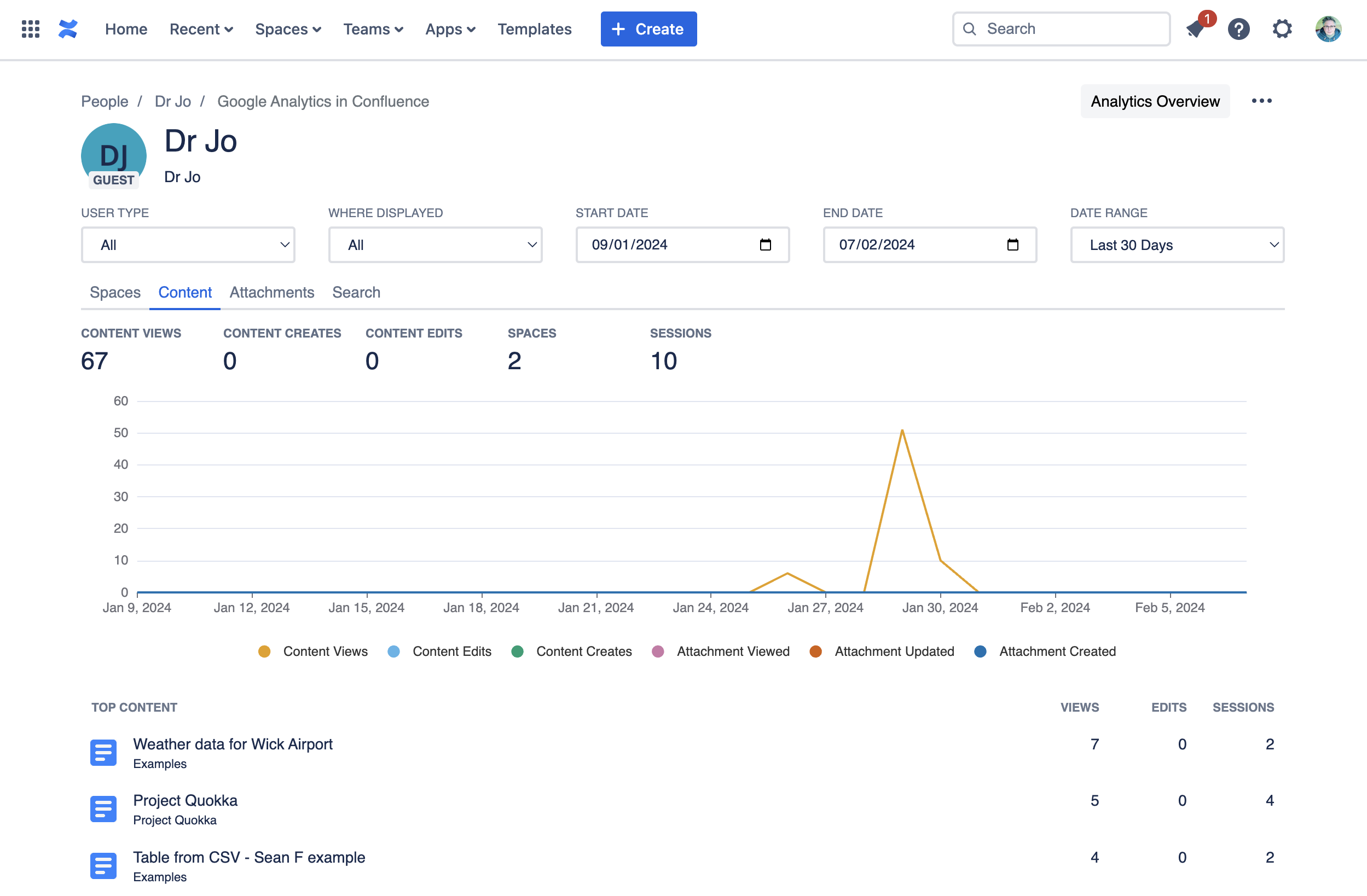Toggle Content Views series in legend
The image size is (1367, 896).
pyautogui.click(x=325, y=651)
